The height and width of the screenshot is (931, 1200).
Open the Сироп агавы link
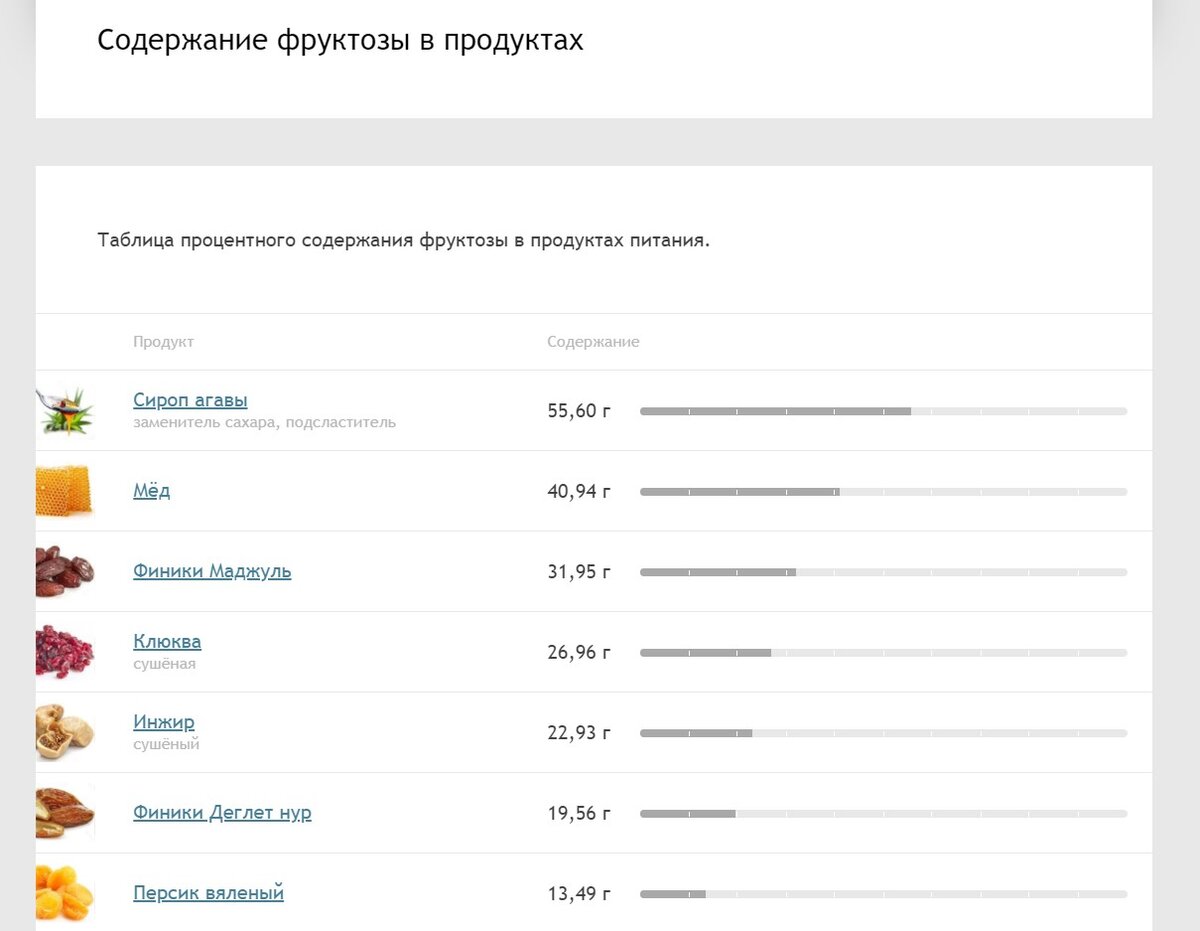click(x=190, y=400)
